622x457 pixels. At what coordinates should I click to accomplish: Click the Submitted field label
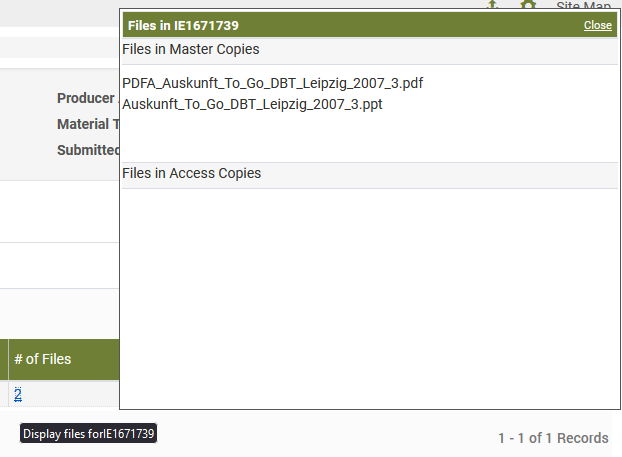click(88, 150)
